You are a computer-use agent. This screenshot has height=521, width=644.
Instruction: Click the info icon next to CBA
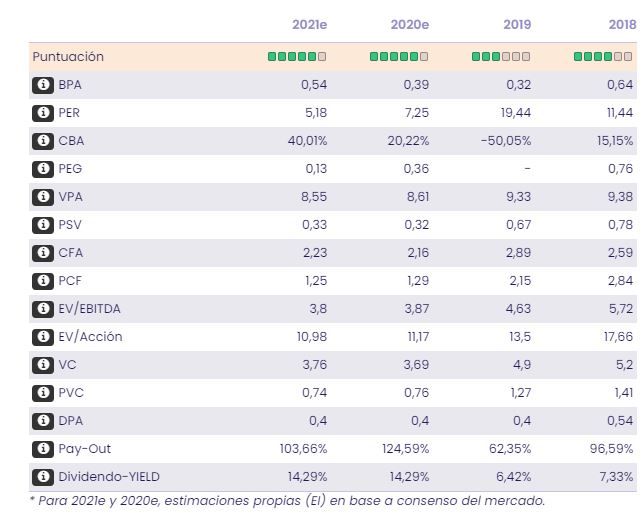[x=42, y=141]
